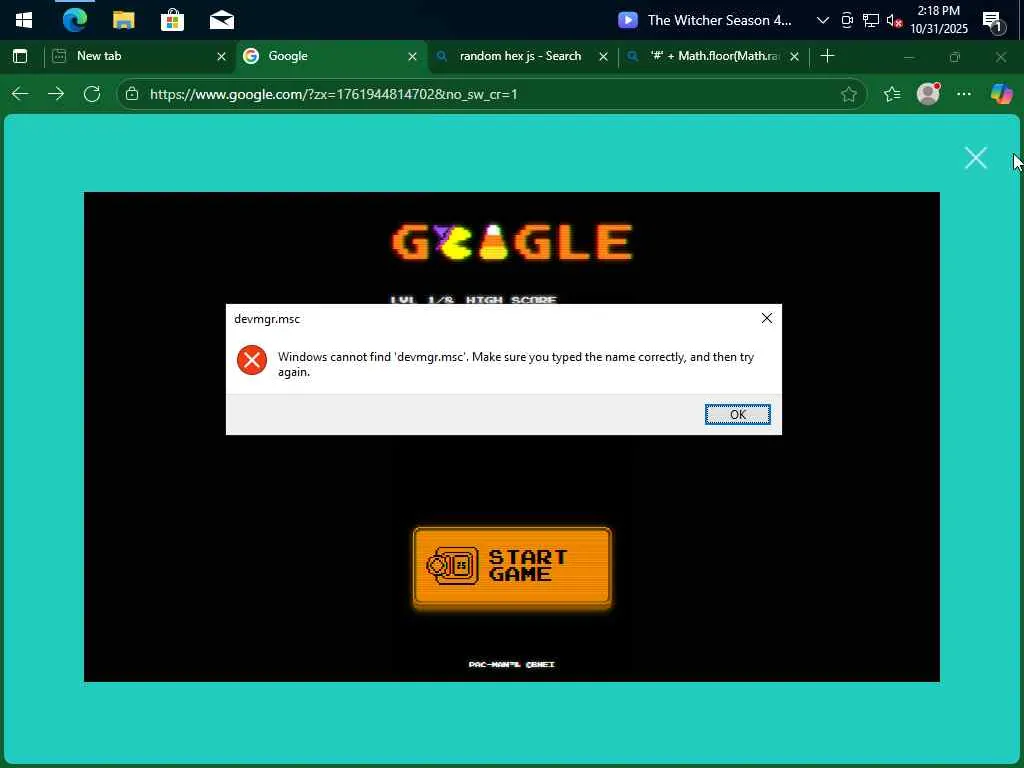The width and height of the screenshot is (1024, 768).
Task: Refresh the current page
Action: [x=92, y=94]
